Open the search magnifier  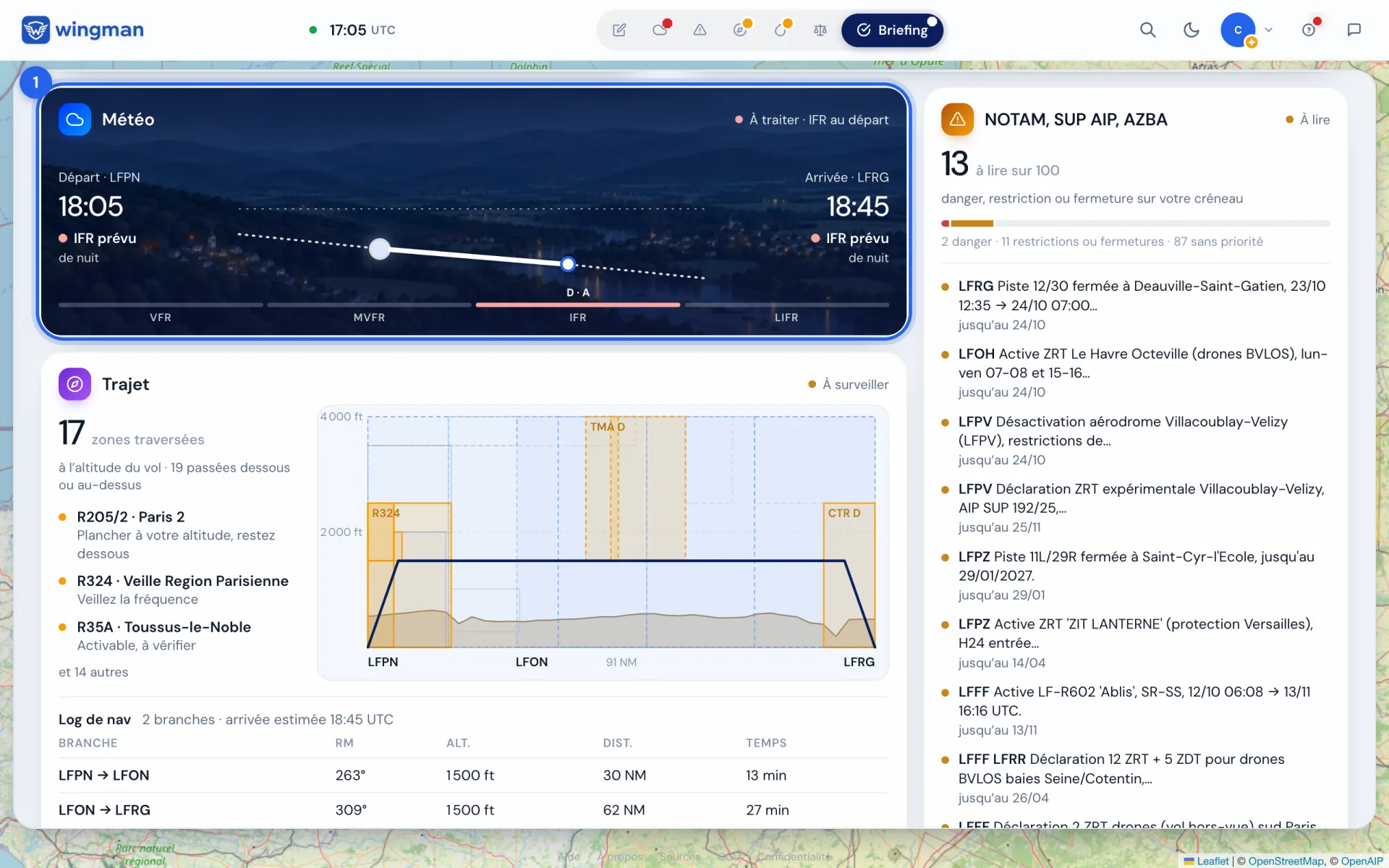[x=1147, y=30]
